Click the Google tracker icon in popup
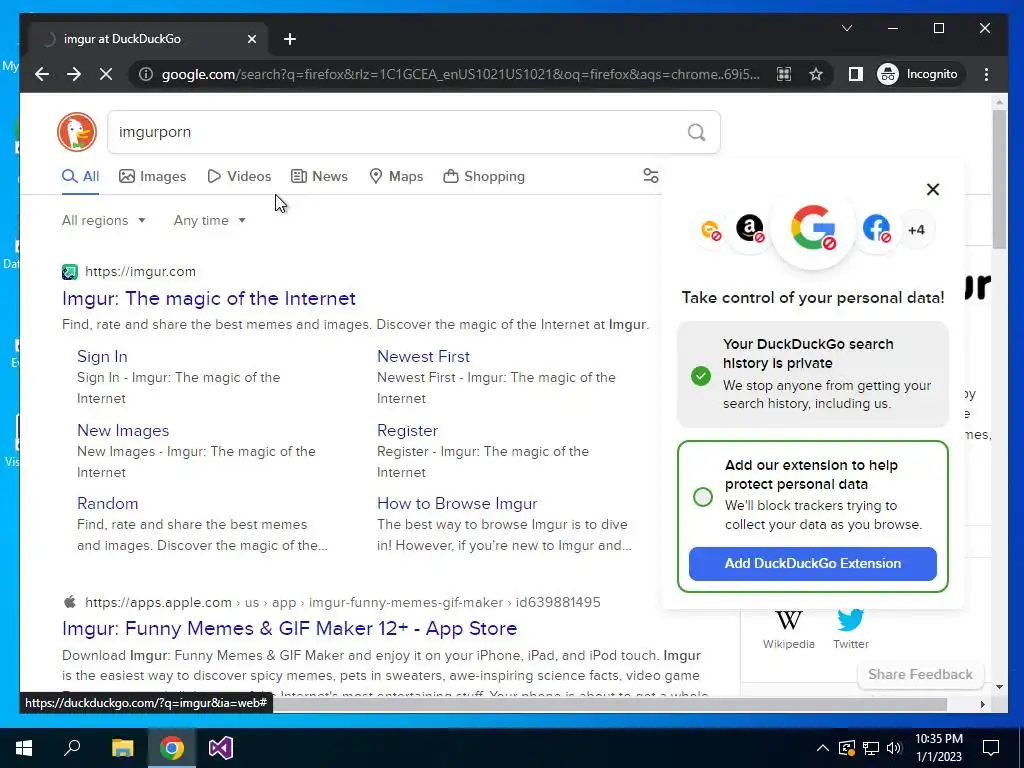Image resolution: width=1024 pixels, height=768 pixels. (x=813, y=228)
